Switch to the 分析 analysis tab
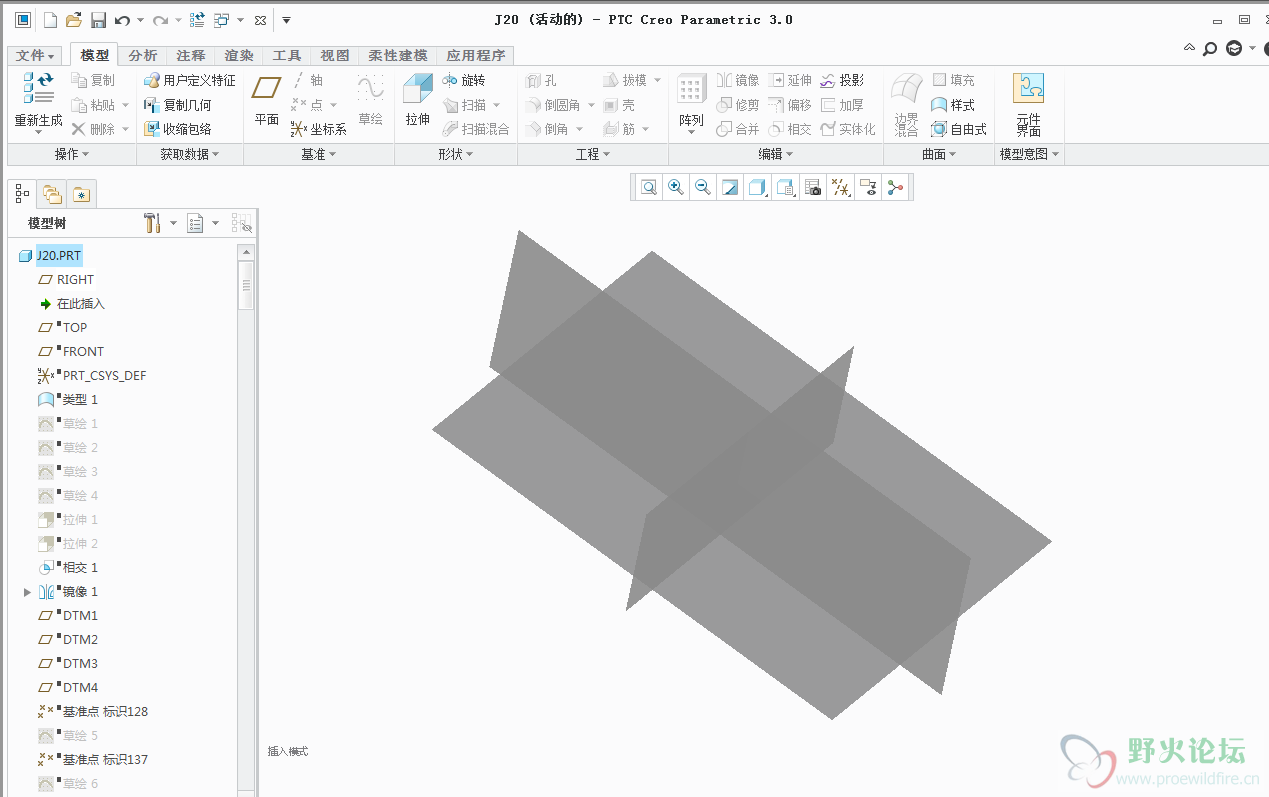Image resolution: width=1269 pixels, height=797 pixels. tap(143, 56)
